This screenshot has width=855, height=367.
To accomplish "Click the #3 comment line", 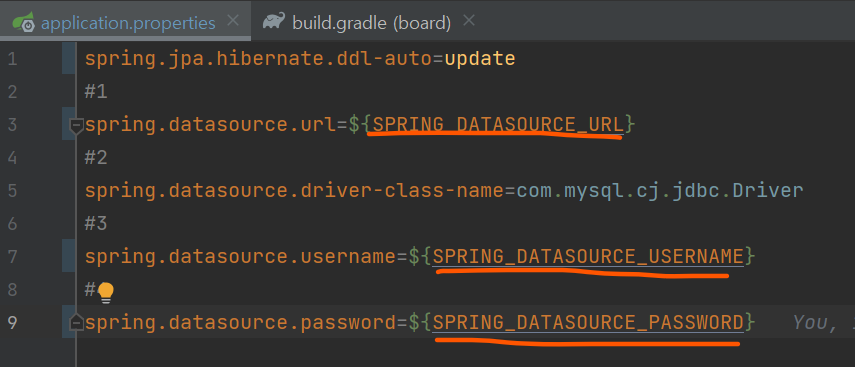I will pos(96,224).
